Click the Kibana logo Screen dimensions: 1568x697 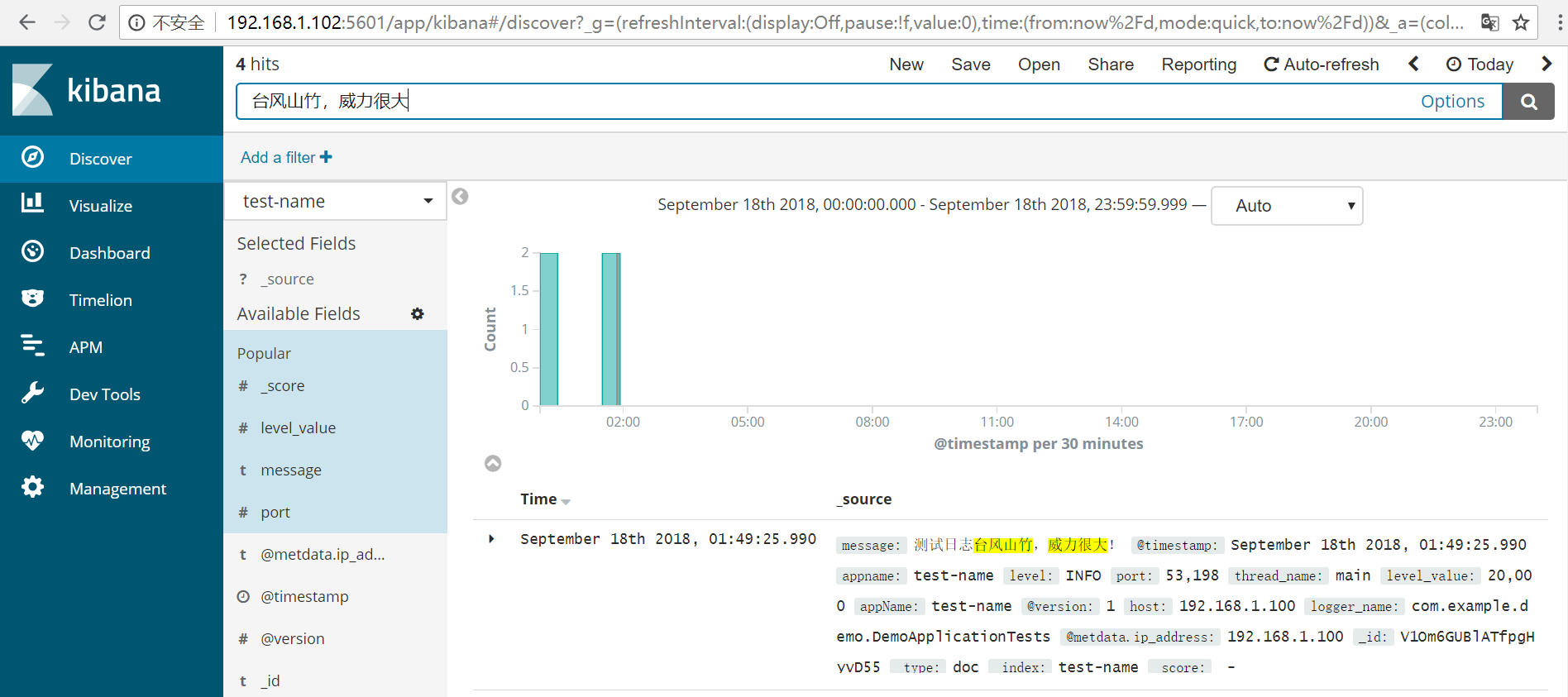pyautogui.click(x=87, y=90)
